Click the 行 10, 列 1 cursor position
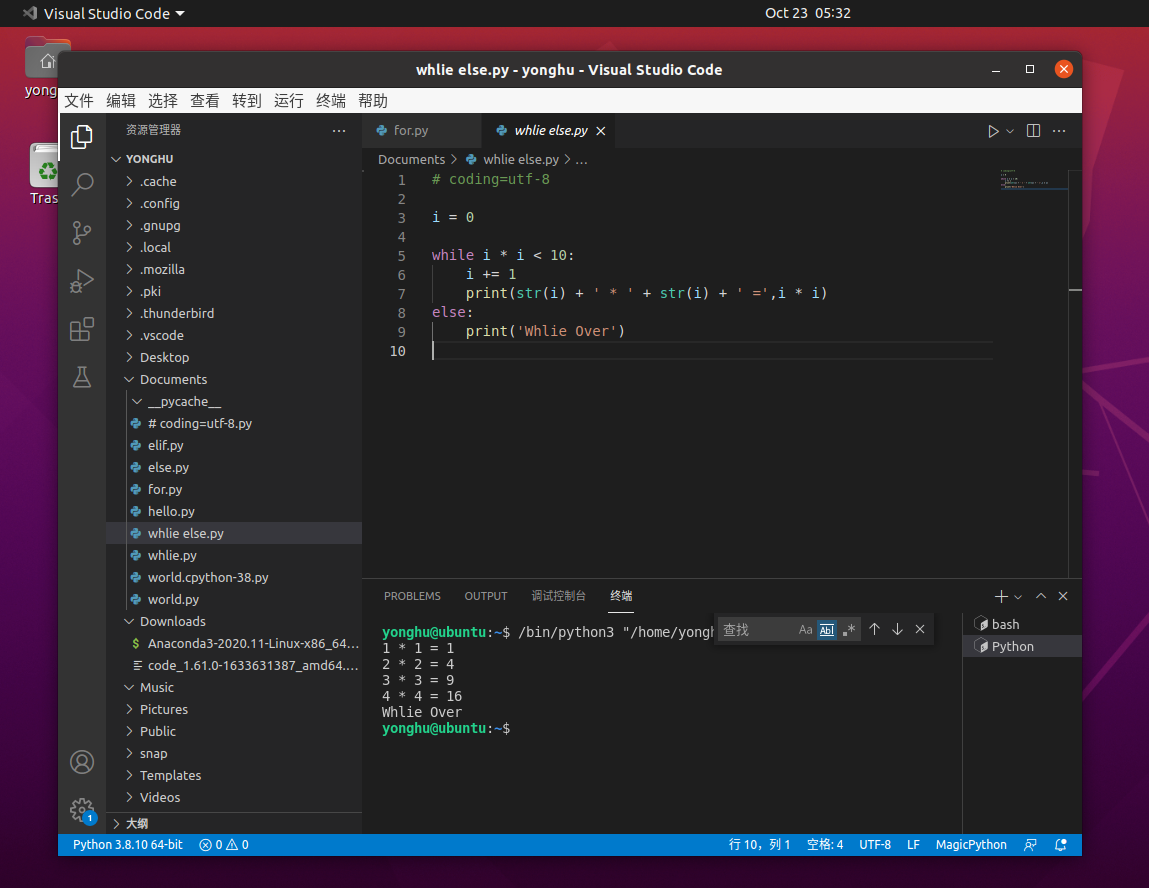The width and height of the screenshot is (1149, 888). click(x=759, y=845)
